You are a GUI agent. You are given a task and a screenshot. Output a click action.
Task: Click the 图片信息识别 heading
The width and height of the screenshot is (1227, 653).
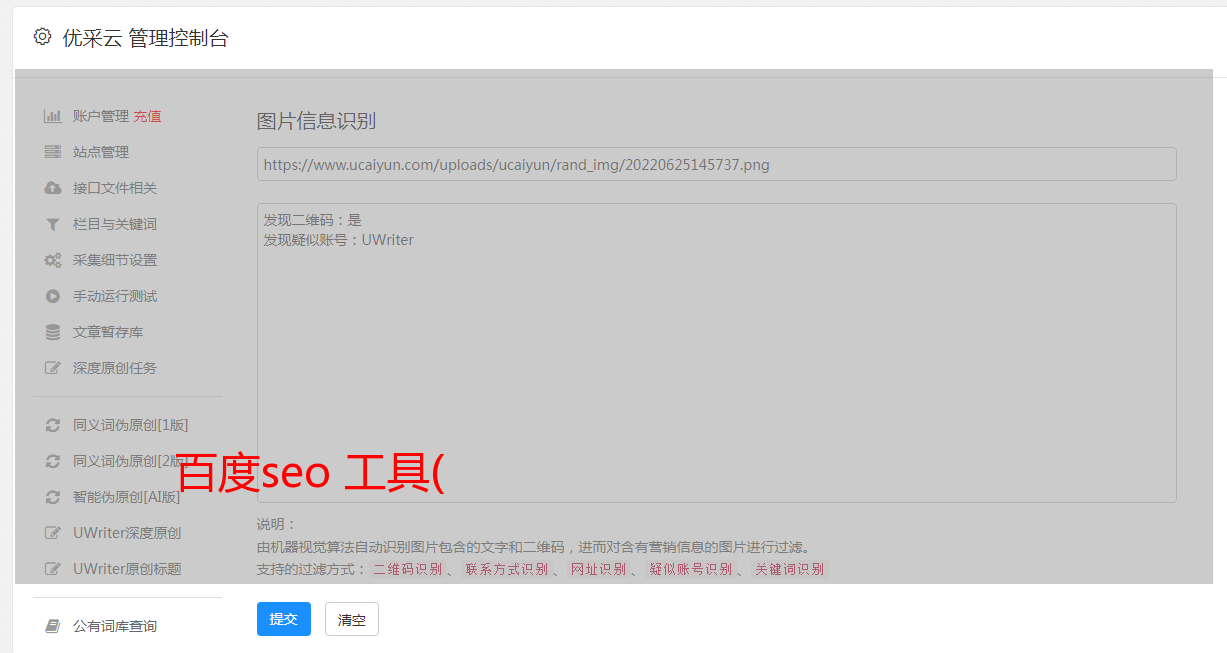(x=316, y=121)
